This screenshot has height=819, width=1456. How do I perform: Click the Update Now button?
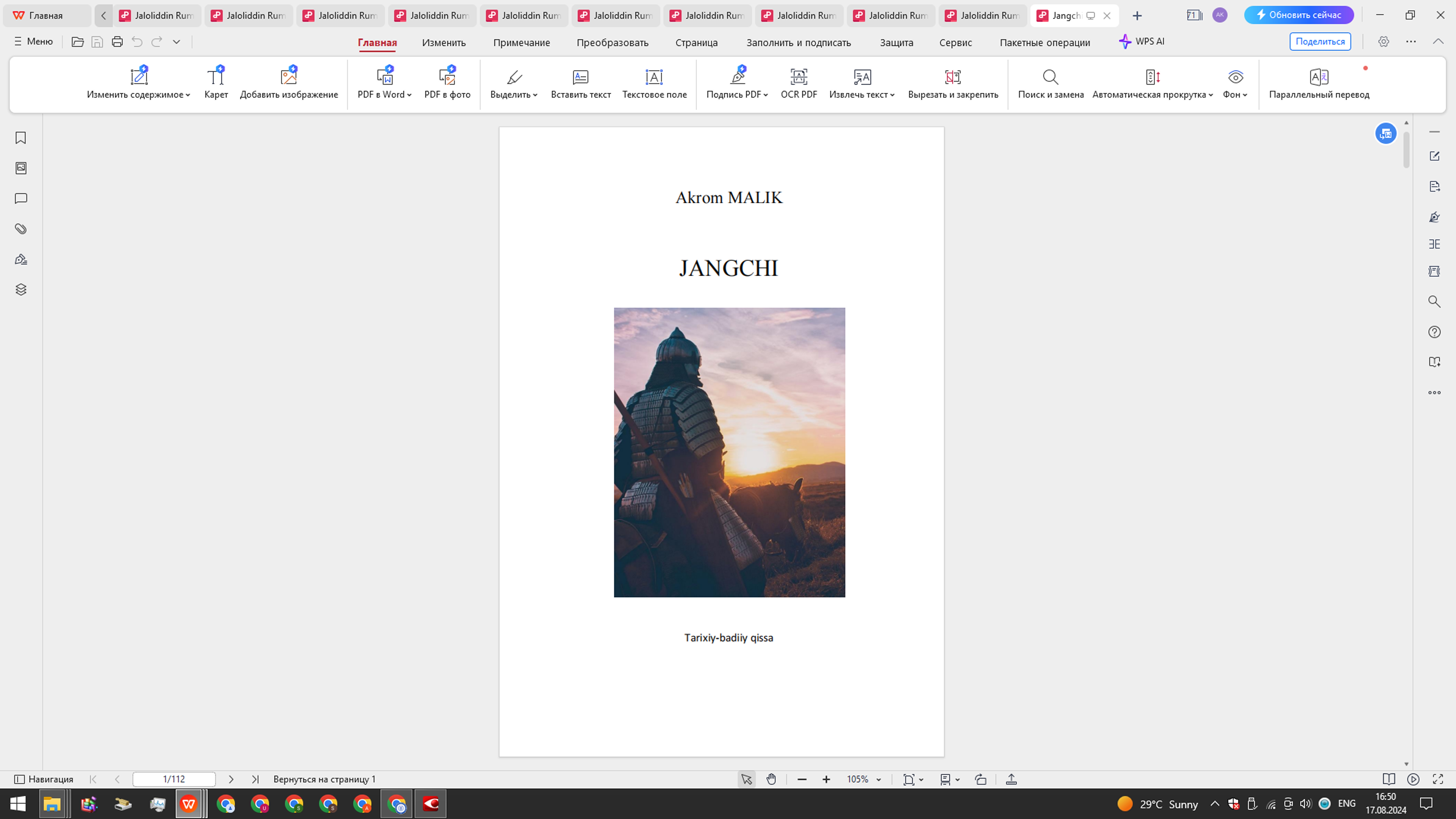pos(1298,15)
